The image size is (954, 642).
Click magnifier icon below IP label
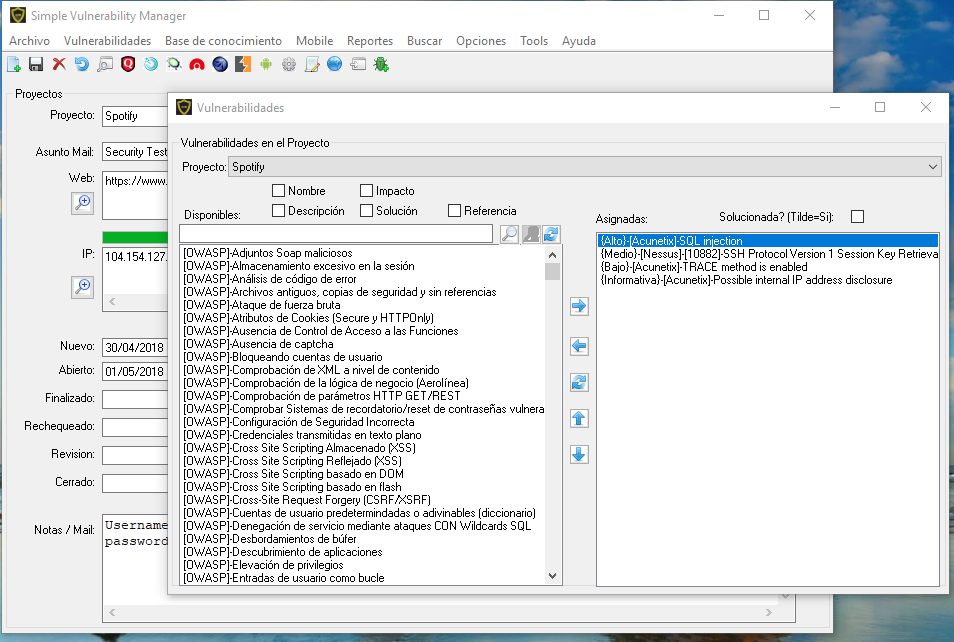pos(82,287)
